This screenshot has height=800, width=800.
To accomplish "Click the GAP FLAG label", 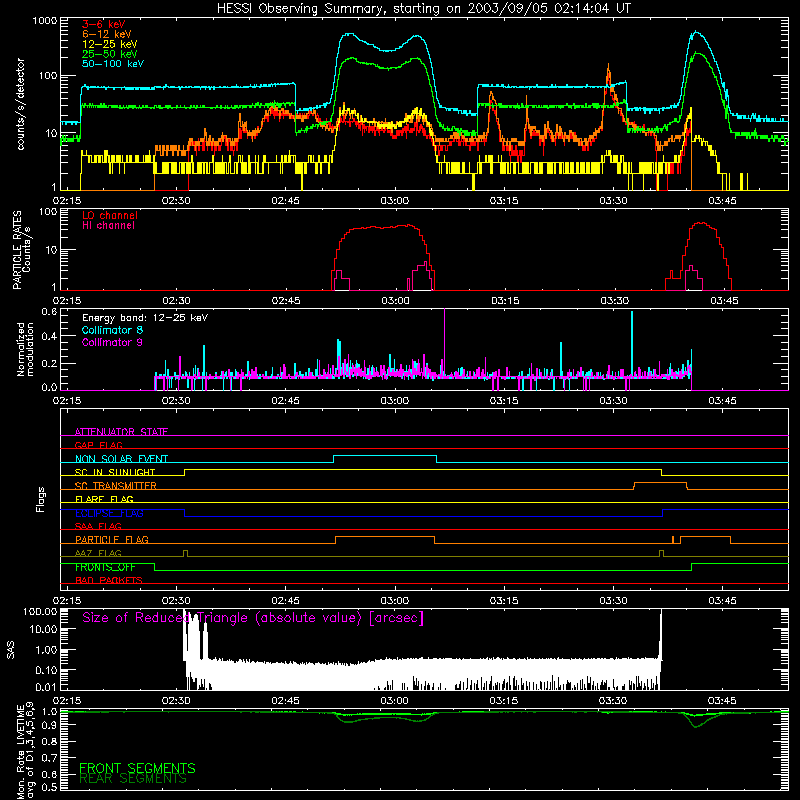I will 98,445.
